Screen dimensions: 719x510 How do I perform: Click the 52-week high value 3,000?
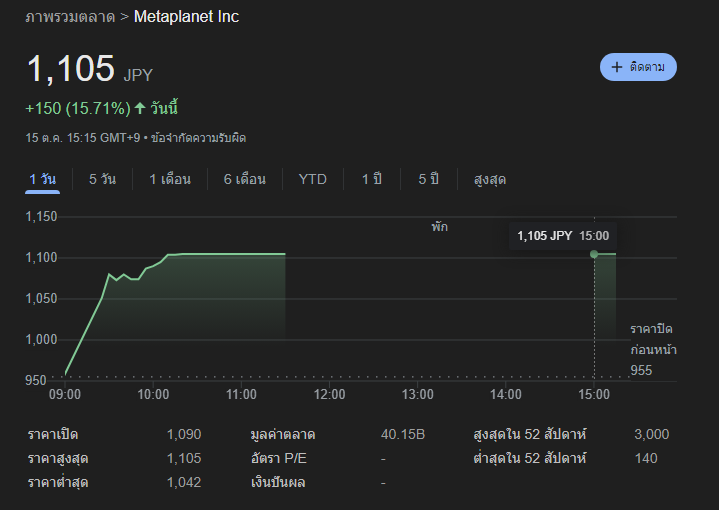pos(651,434)
